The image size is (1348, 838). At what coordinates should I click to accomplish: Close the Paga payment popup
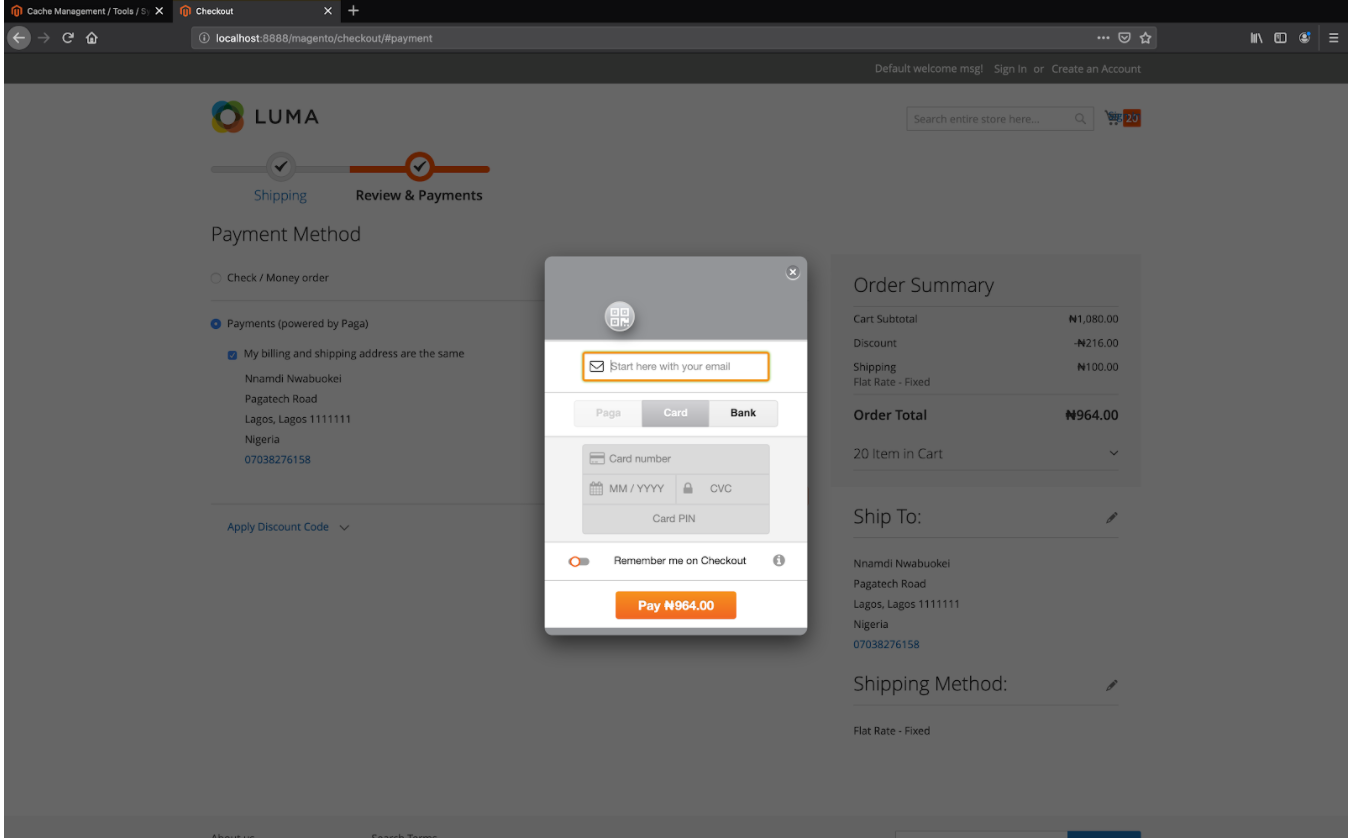coord(793,272)
